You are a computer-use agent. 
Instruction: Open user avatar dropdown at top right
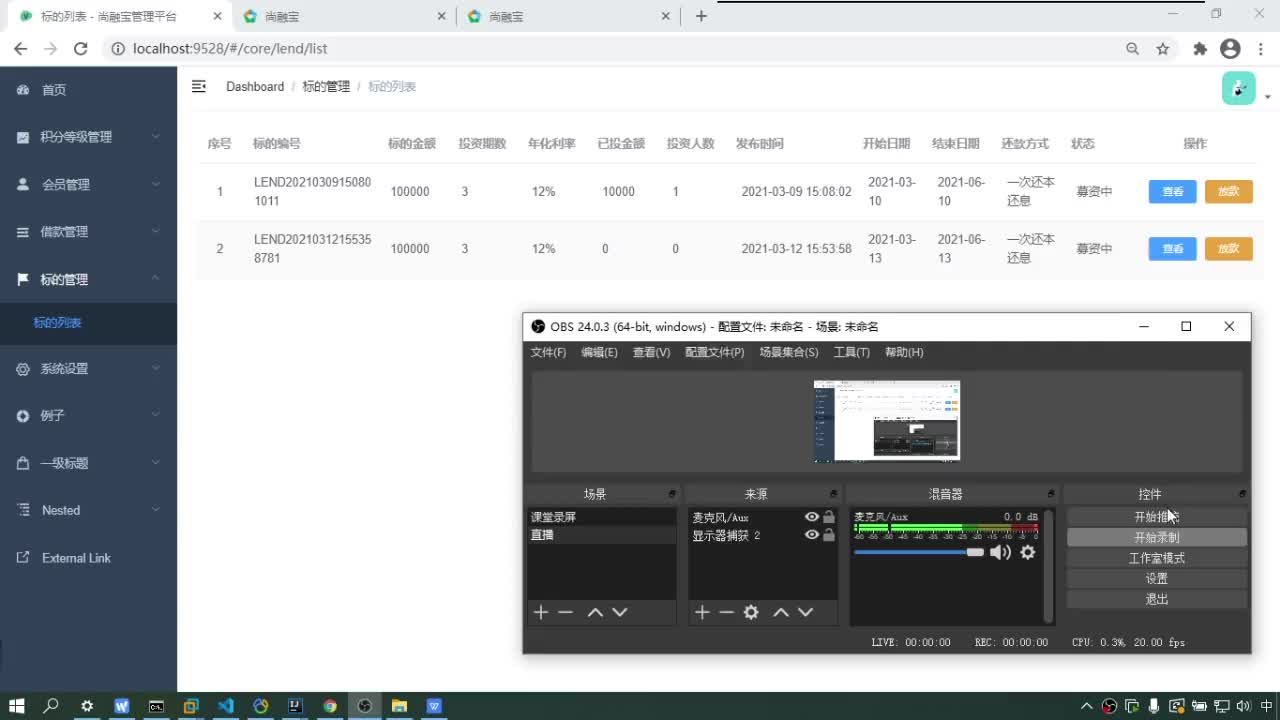[1246, 88]
